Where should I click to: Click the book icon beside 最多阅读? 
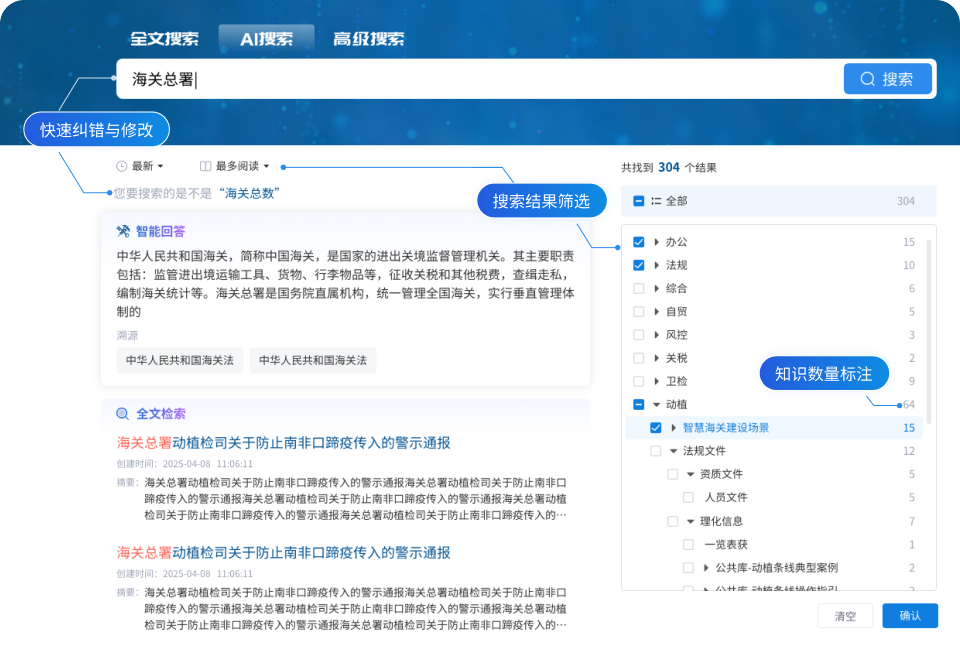(x=206, y=166)
